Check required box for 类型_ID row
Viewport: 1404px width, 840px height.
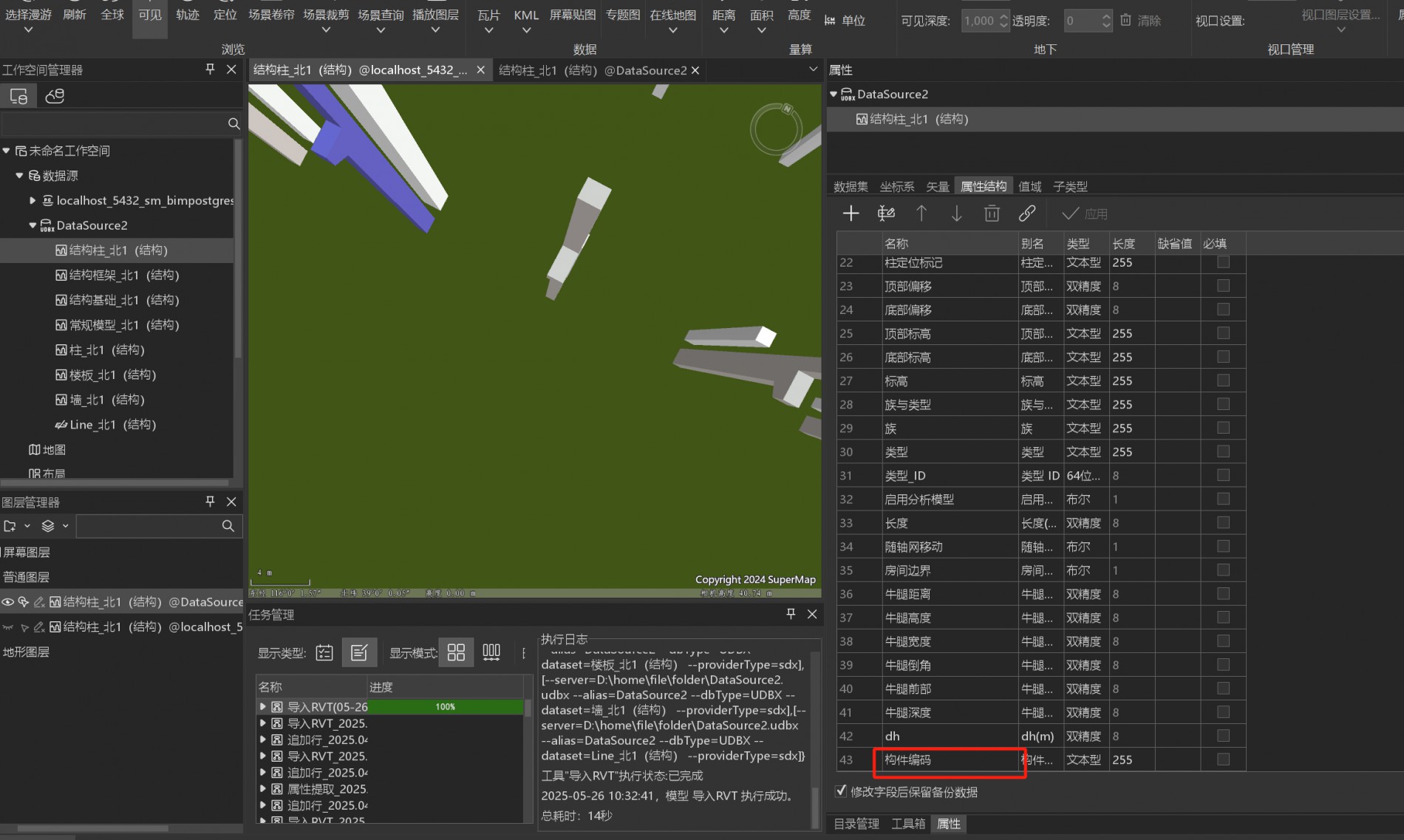(1223, 475)
